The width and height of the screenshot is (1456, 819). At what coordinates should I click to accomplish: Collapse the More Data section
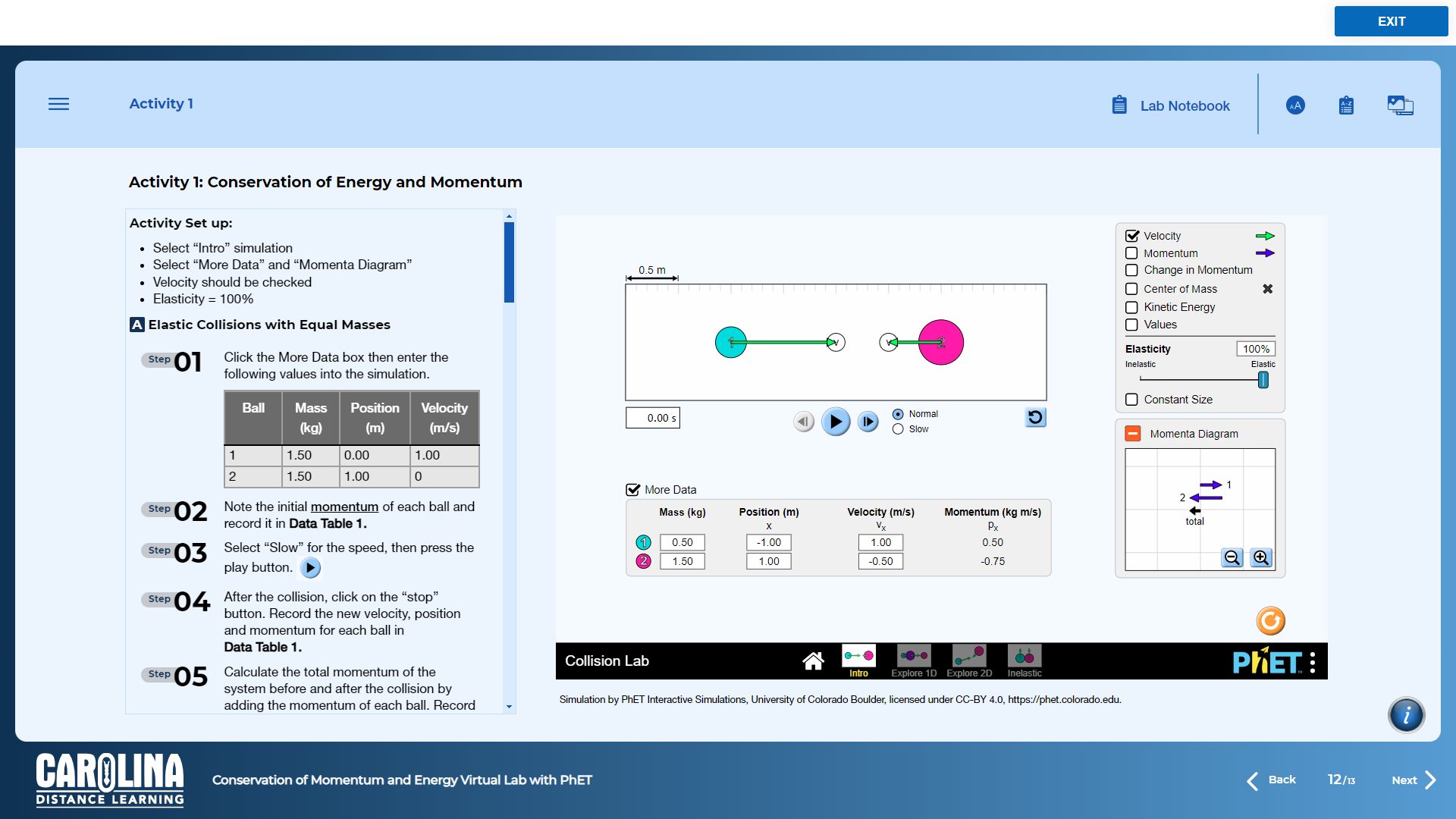pyautogui.click(x=634, y=489)
